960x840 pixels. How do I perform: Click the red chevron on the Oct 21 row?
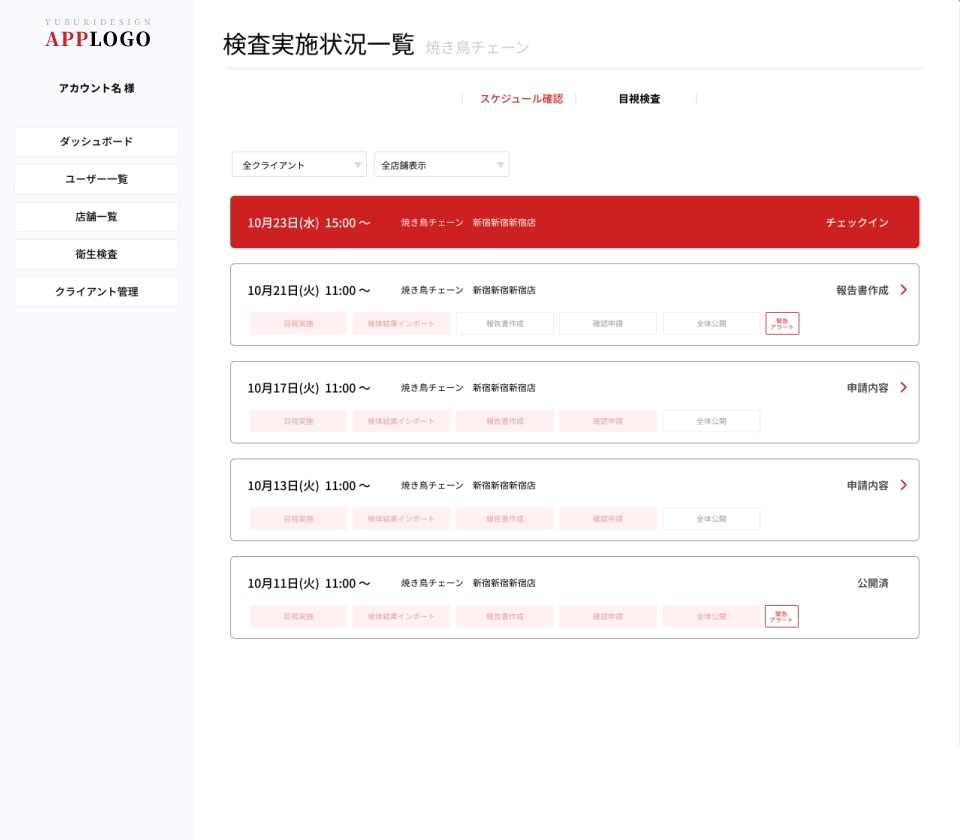903,290
